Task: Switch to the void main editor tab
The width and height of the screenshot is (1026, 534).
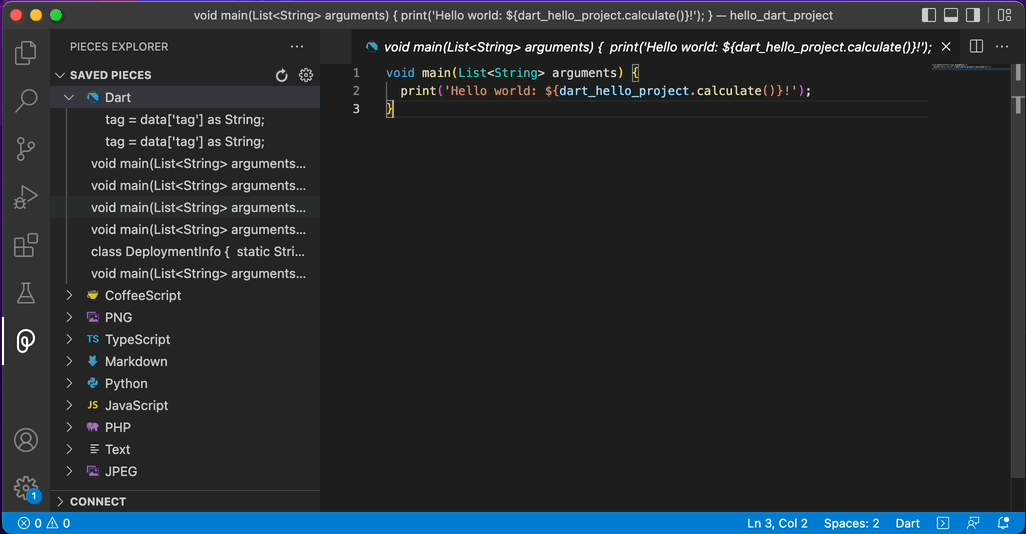Action: [657, 46]
